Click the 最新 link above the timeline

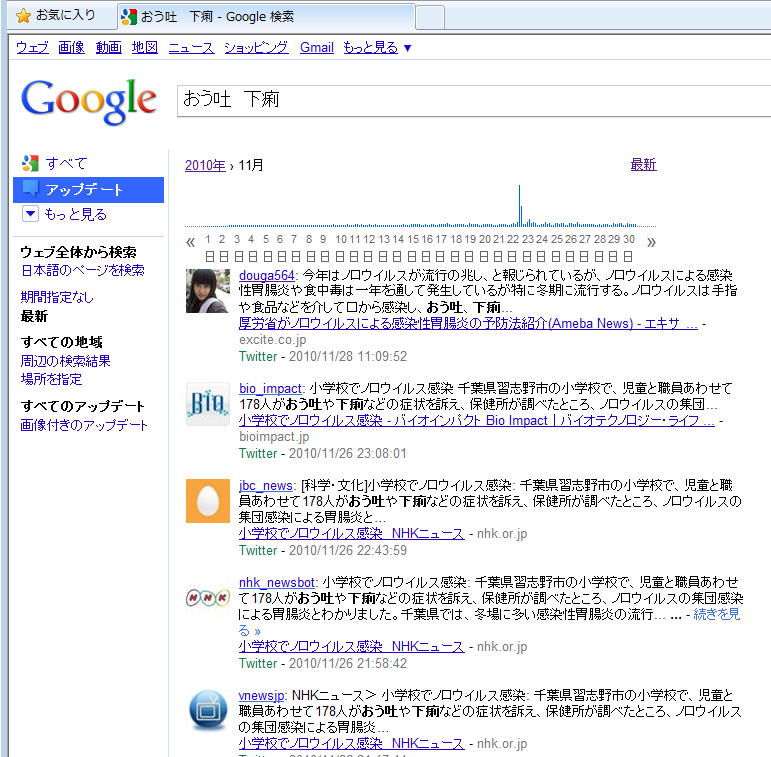(643, 164)
